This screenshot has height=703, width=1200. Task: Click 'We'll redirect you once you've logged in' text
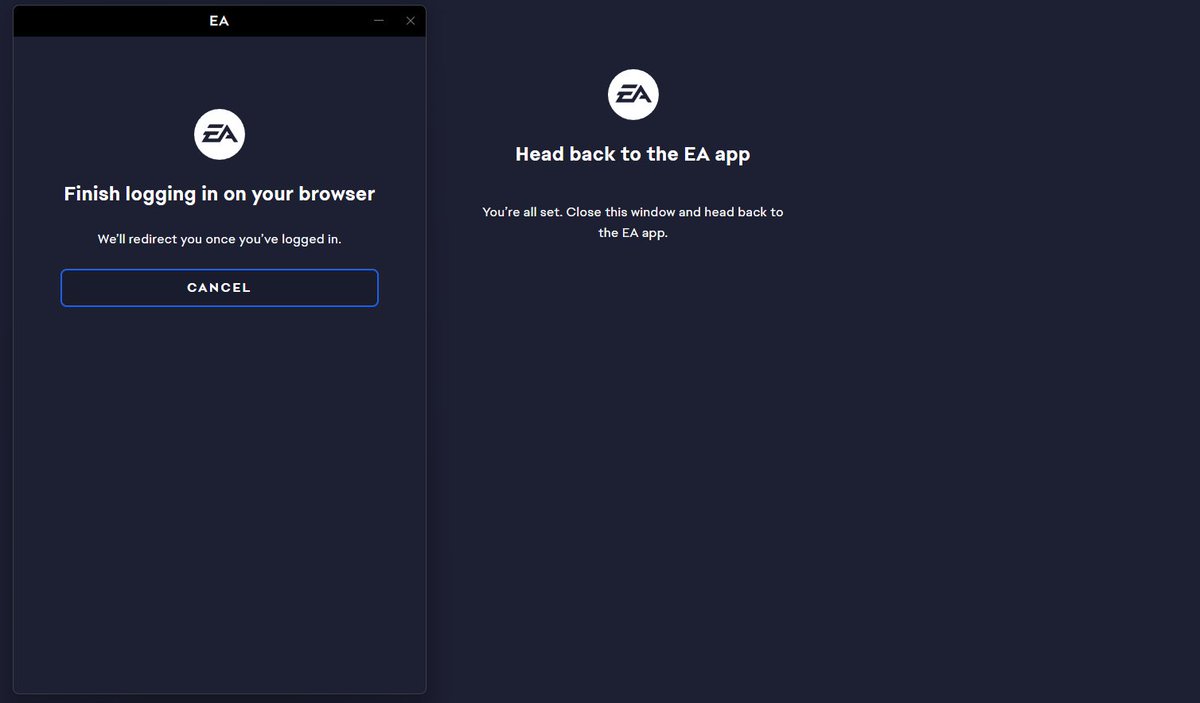click(219, 240)
